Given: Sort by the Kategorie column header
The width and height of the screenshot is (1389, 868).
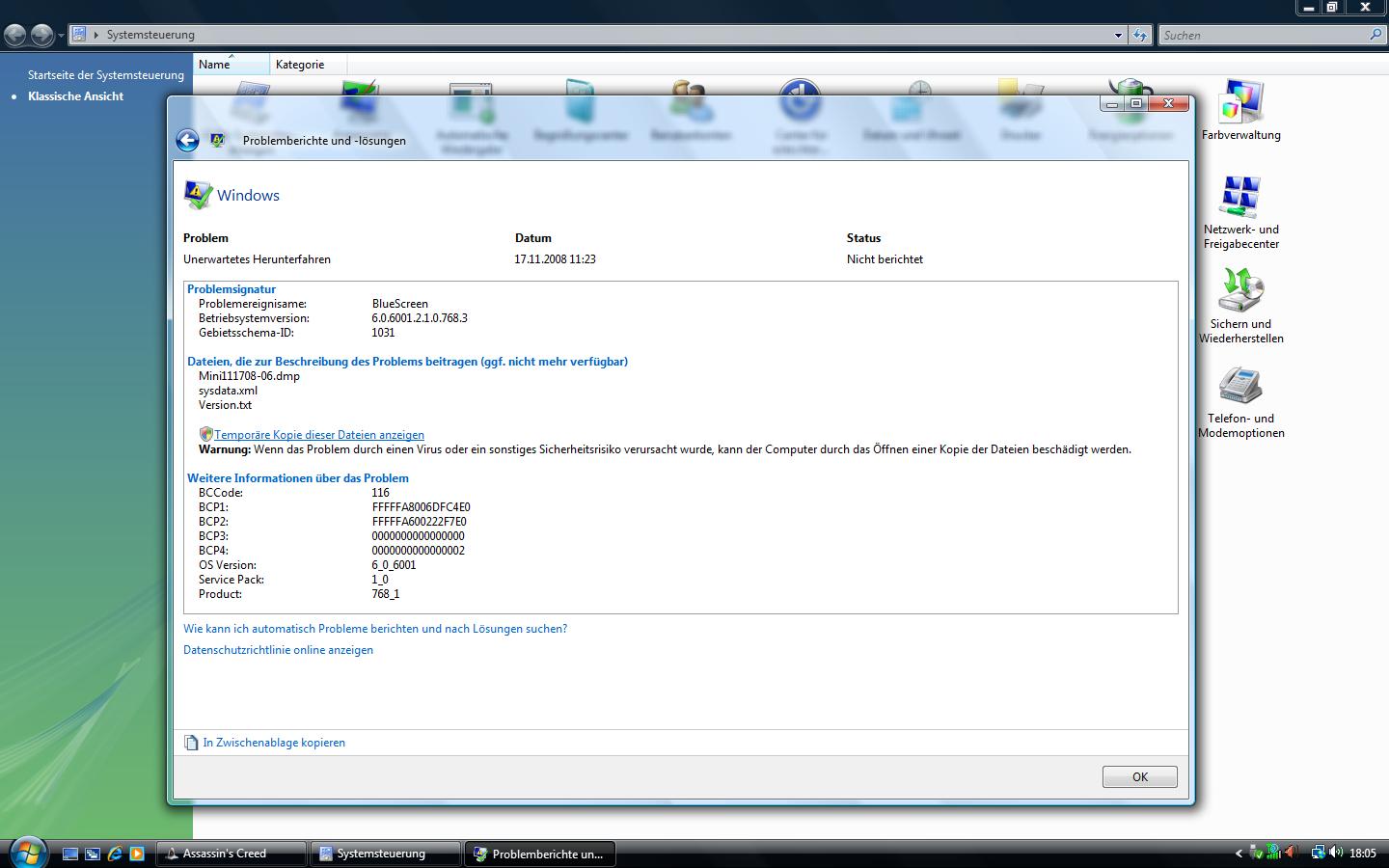Looking at the screenshot, I should (x=308, y=65).
